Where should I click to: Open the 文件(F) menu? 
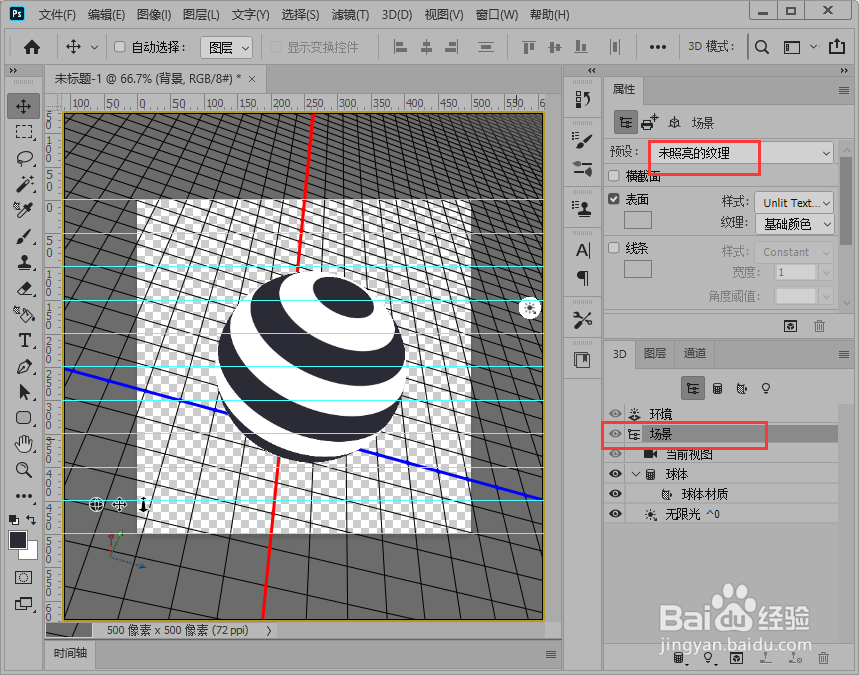(x=58, y=15)
